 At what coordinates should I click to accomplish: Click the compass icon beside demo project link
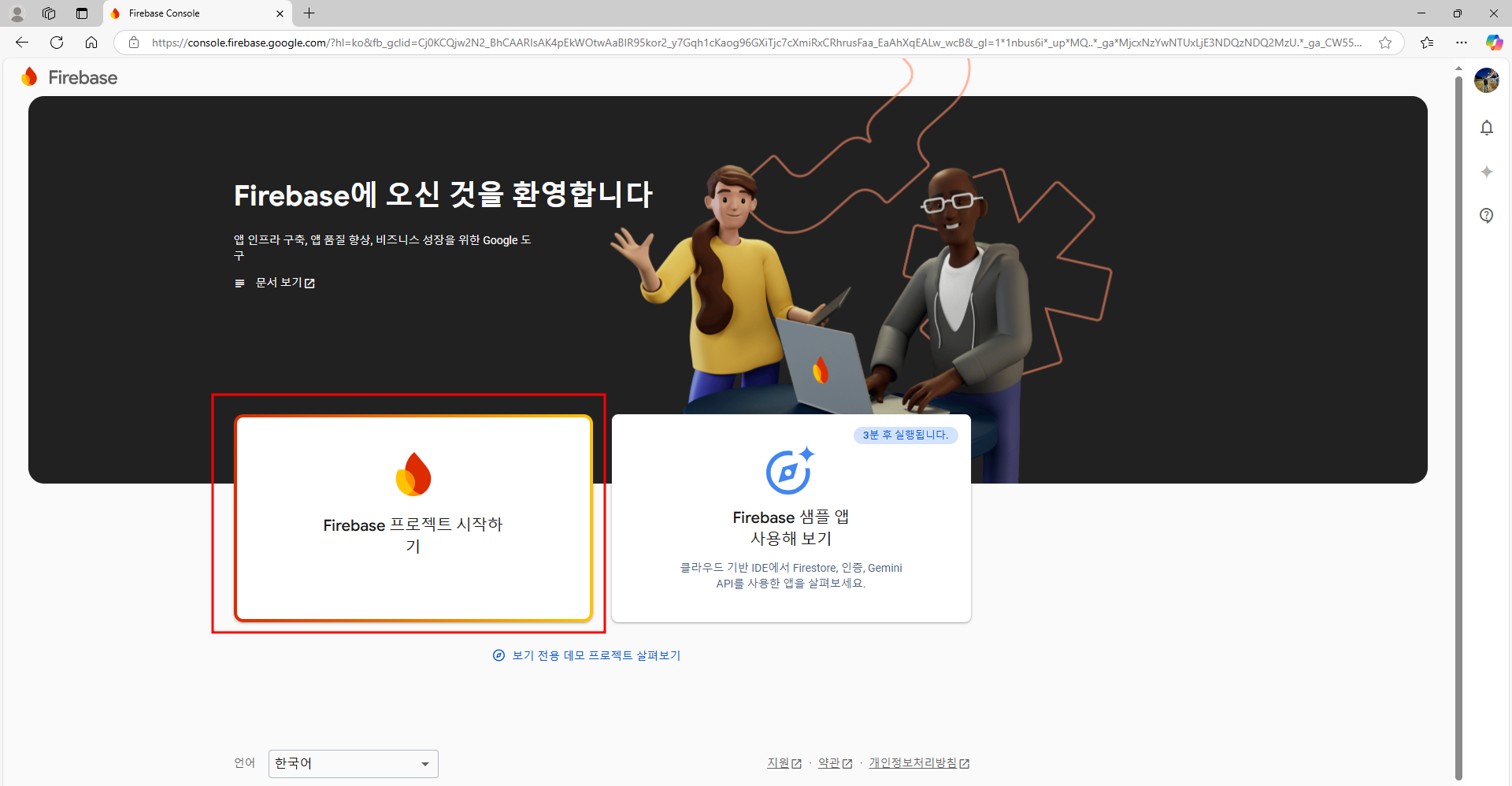point(498,655)
